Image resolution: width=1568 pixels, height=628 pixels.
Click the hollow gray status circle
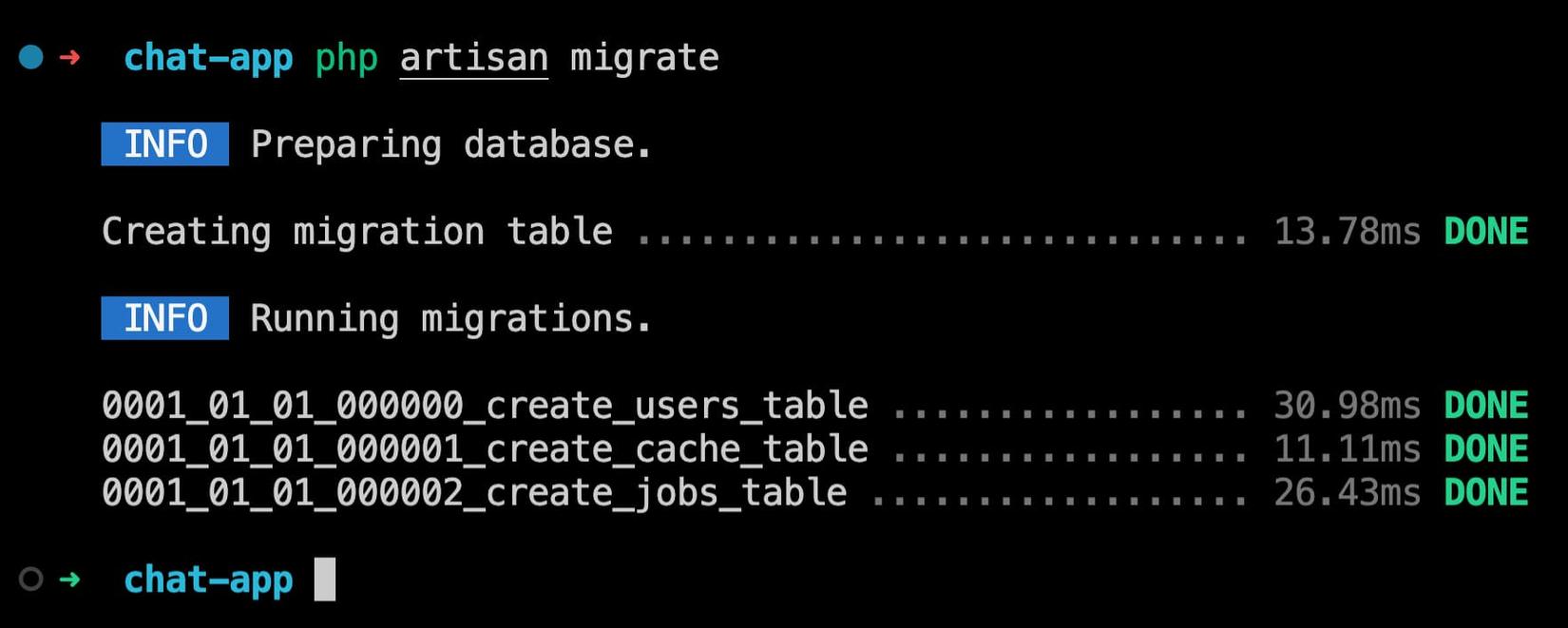31,579
